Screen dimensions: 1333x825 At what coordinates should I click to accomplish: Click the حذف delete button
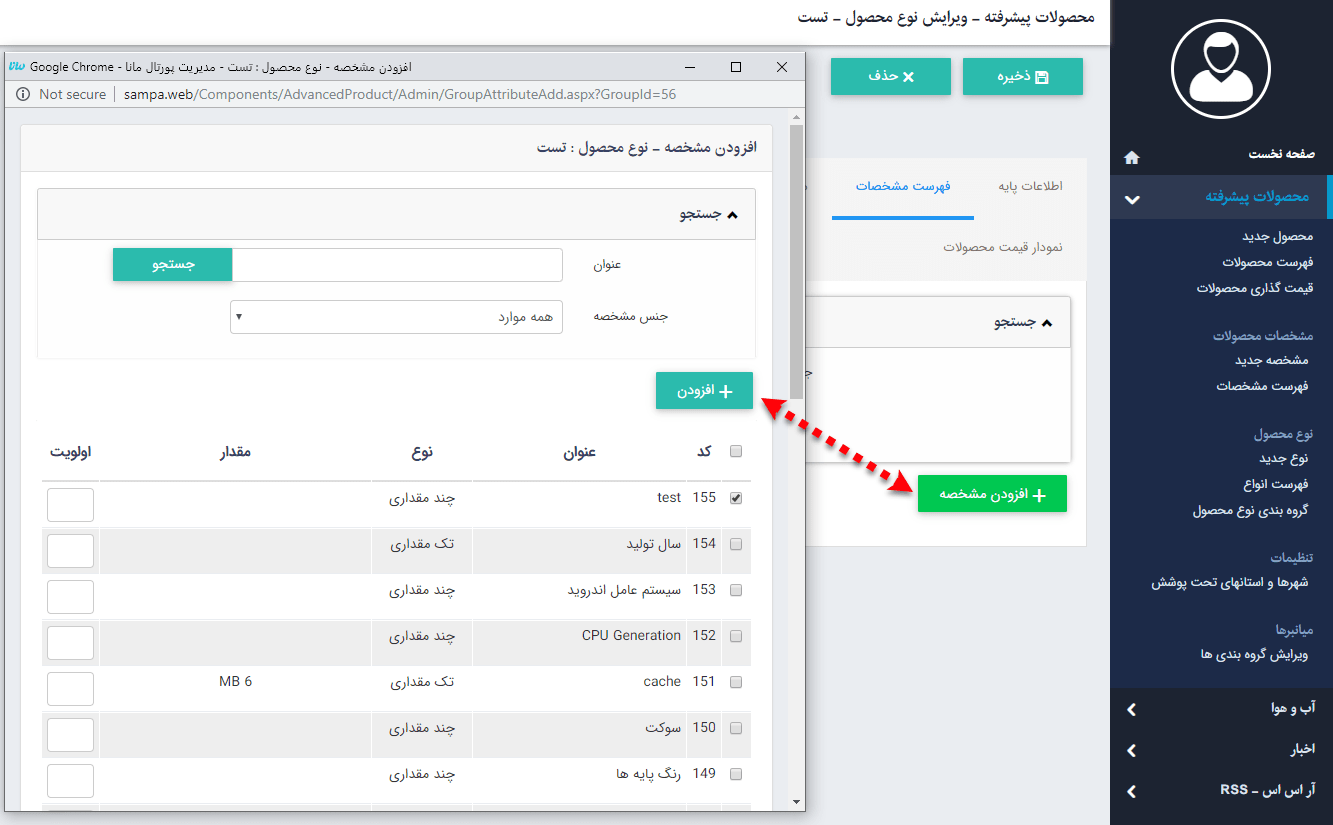890,77
